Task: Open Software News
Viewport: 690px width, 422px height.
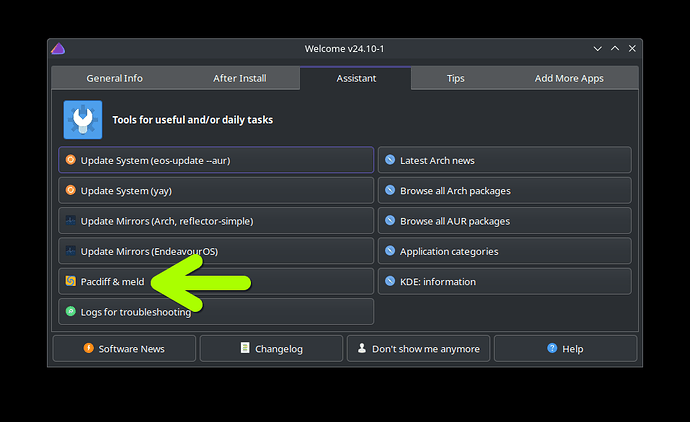Action: coord(124,349)
